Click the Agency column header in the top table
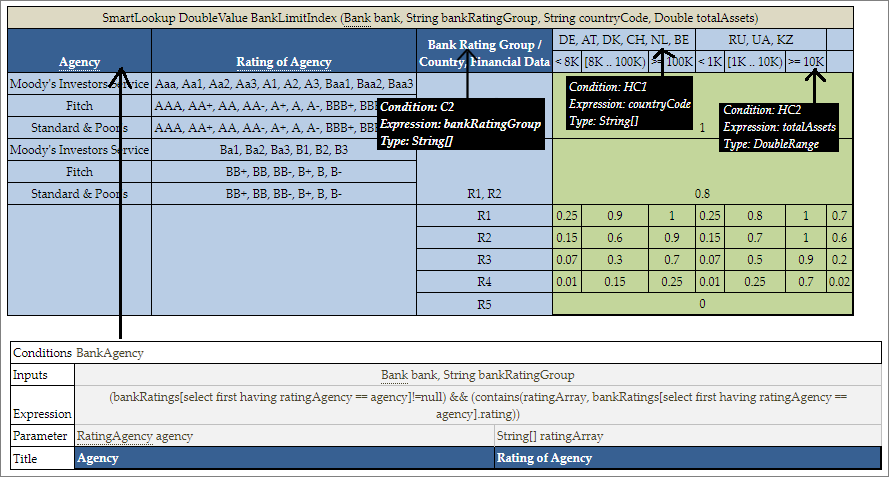The width and height of the screenshot is (889, 477). click(79, 62)
